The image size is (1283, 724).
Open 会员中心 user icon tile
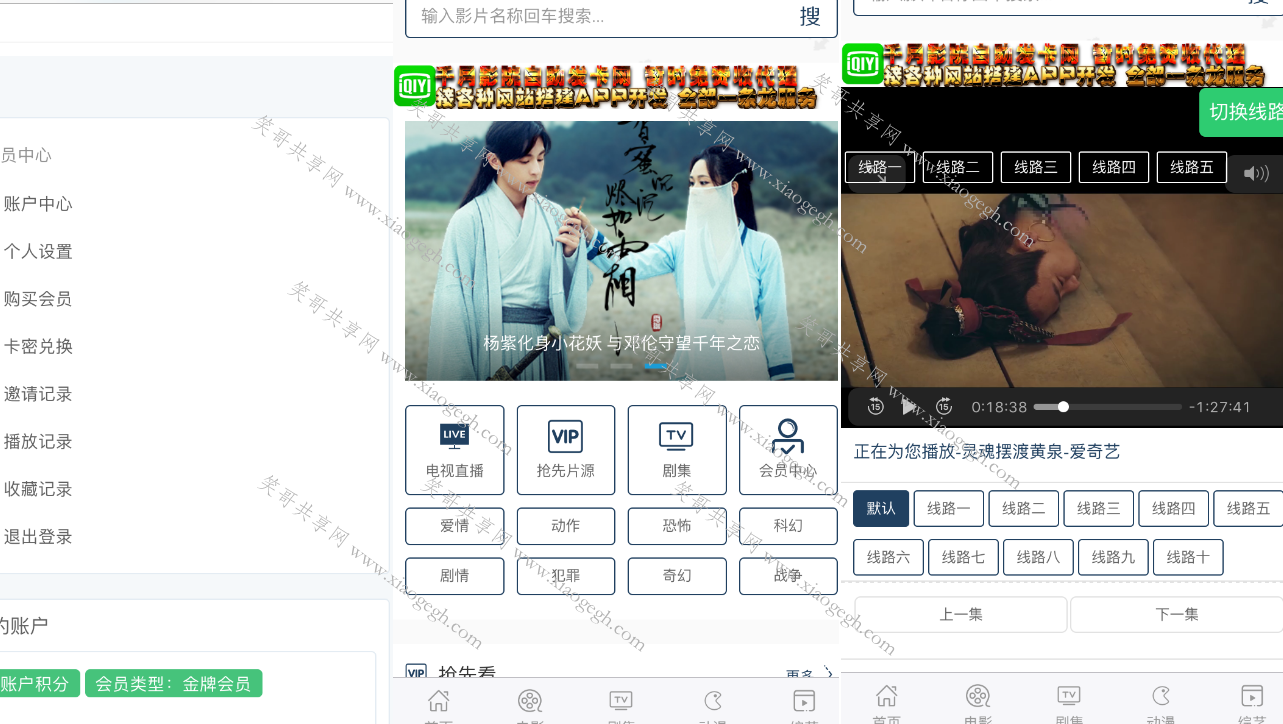tap(788, 450)
